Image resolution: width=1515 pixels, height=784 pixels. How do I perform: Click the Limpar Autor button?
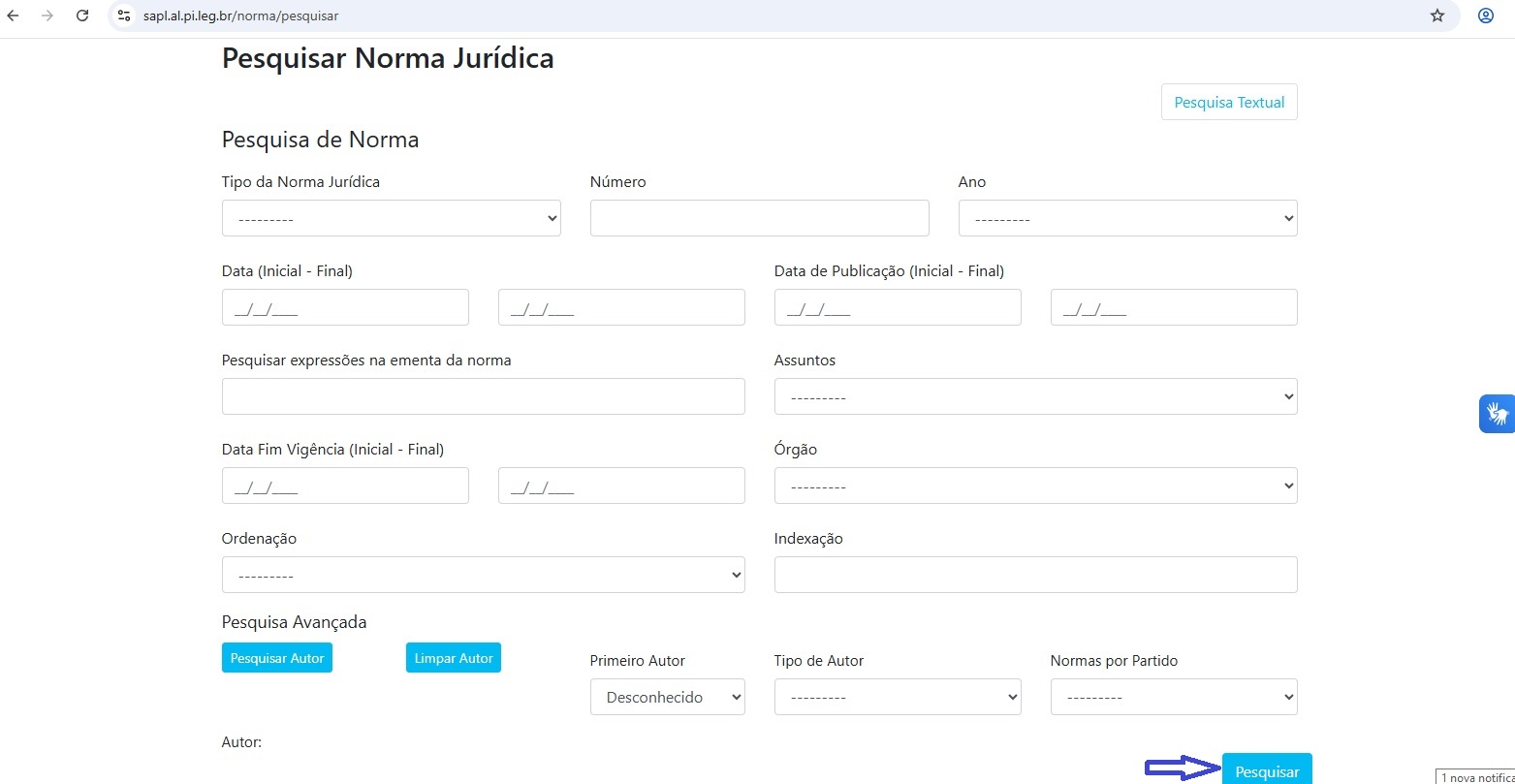click(x=453, y=658)
